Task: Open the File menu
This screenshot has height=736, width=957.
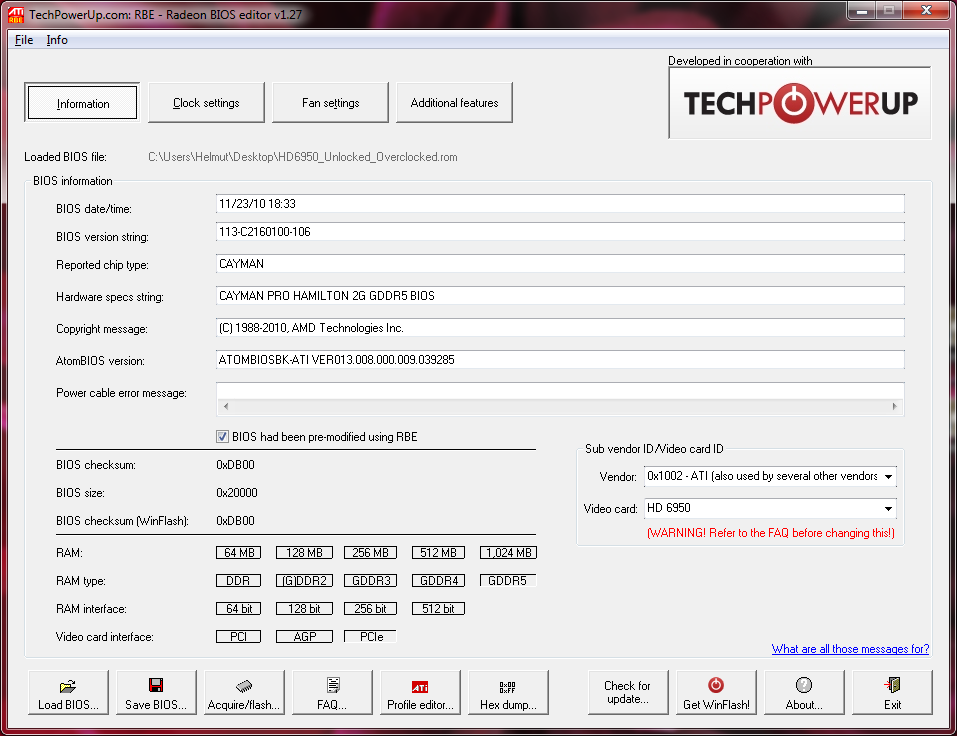Action: [x=24, y=40]
